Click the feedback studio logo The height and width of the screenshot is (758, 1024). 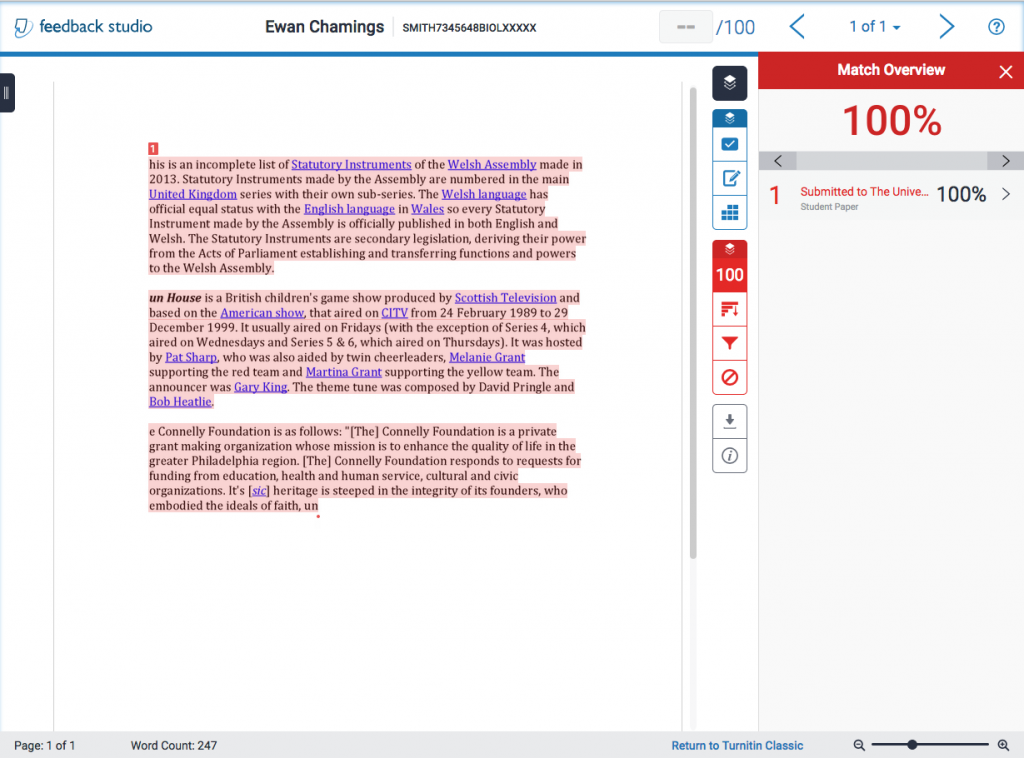click(x=83, y=27)
